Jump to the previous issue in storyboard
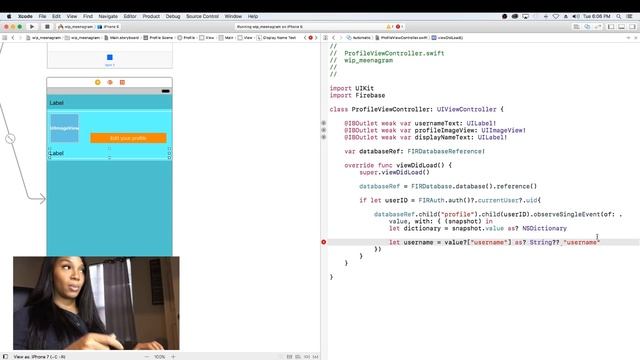The height and width of the screenshot is (360, 640). [x=305, y=38]
